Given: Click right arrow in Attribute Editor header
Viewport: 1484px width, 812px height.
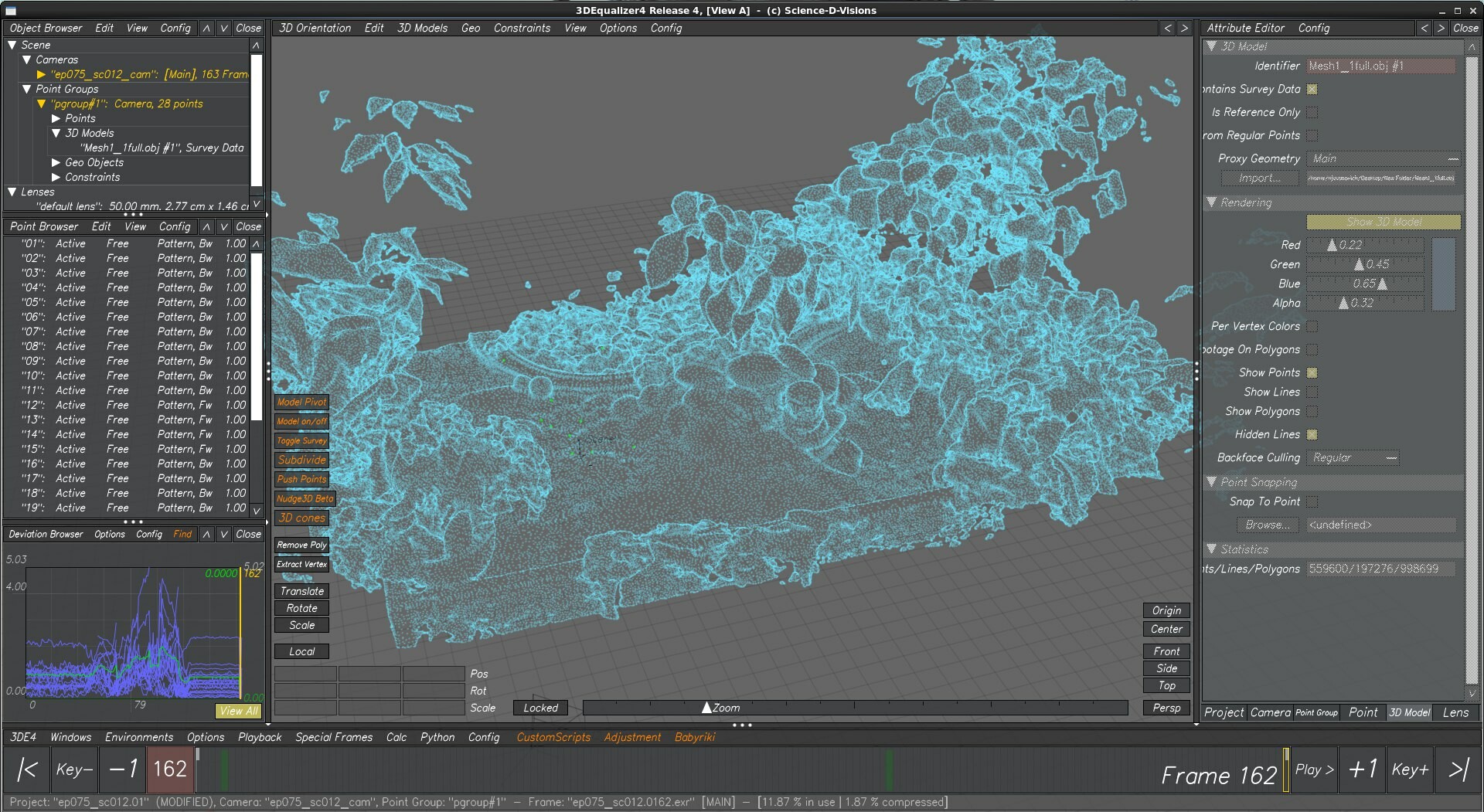Looking at the screenshot, I should [x=1441, y=28].
